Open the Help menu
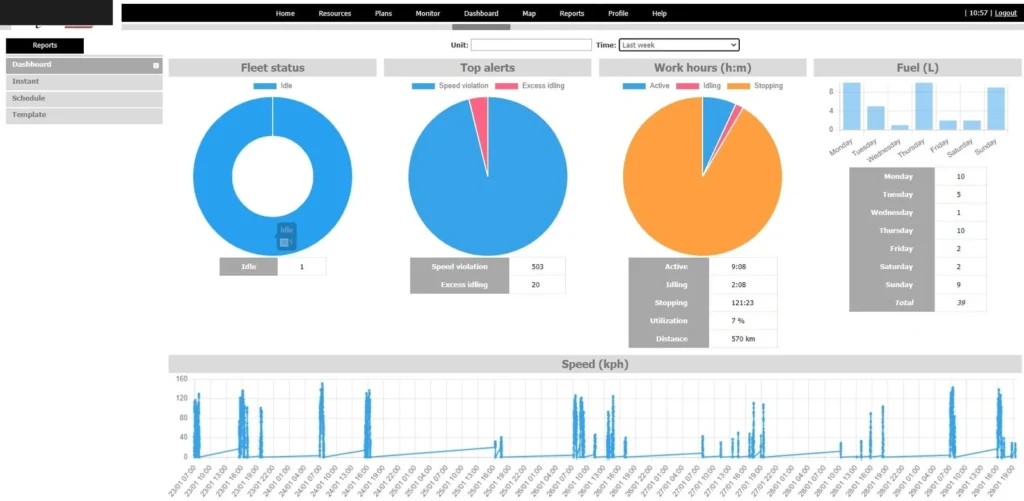 (659, 13)
